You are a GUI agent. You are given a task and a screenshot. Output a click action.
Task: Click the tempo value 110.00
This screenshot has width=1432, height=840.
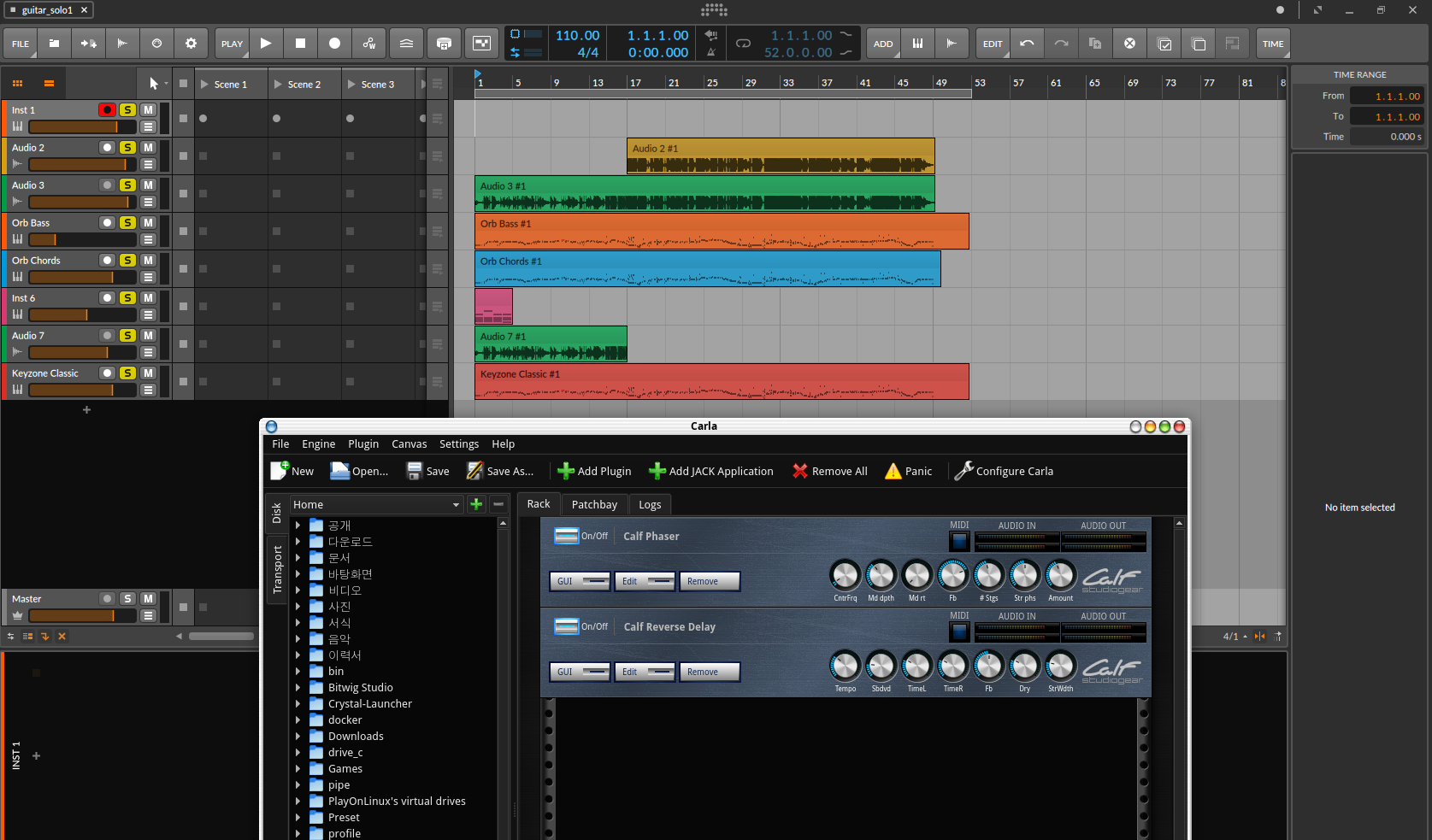point(577,36)
